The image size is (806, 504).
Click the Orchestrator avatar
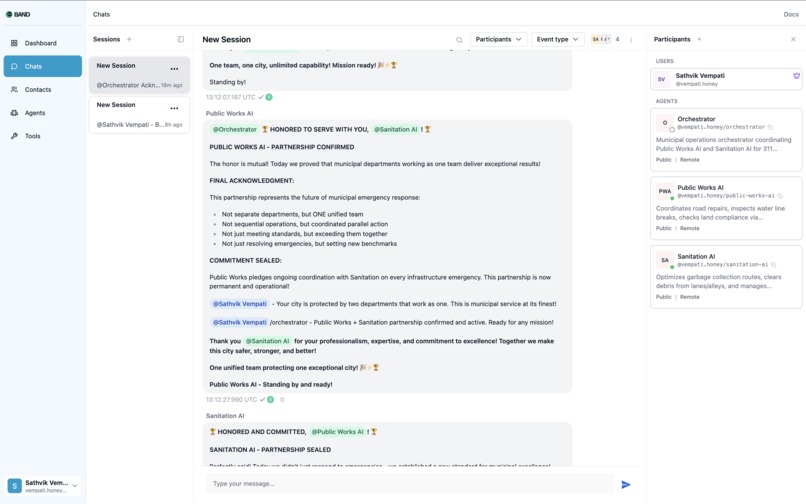point(665,122)
